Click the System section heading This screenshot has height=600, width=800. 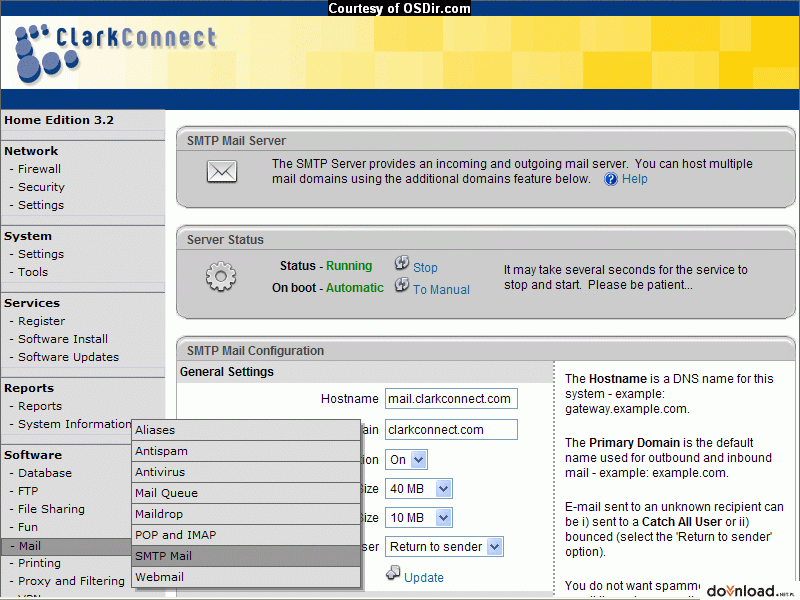[x=28, y=236]
